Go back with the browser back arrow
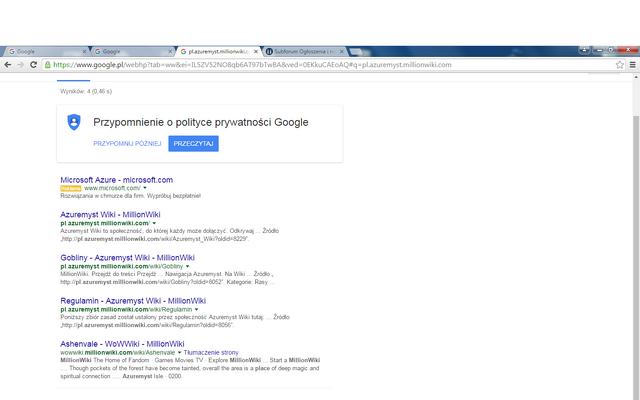640x400 pixels. [x=7, y=64]
